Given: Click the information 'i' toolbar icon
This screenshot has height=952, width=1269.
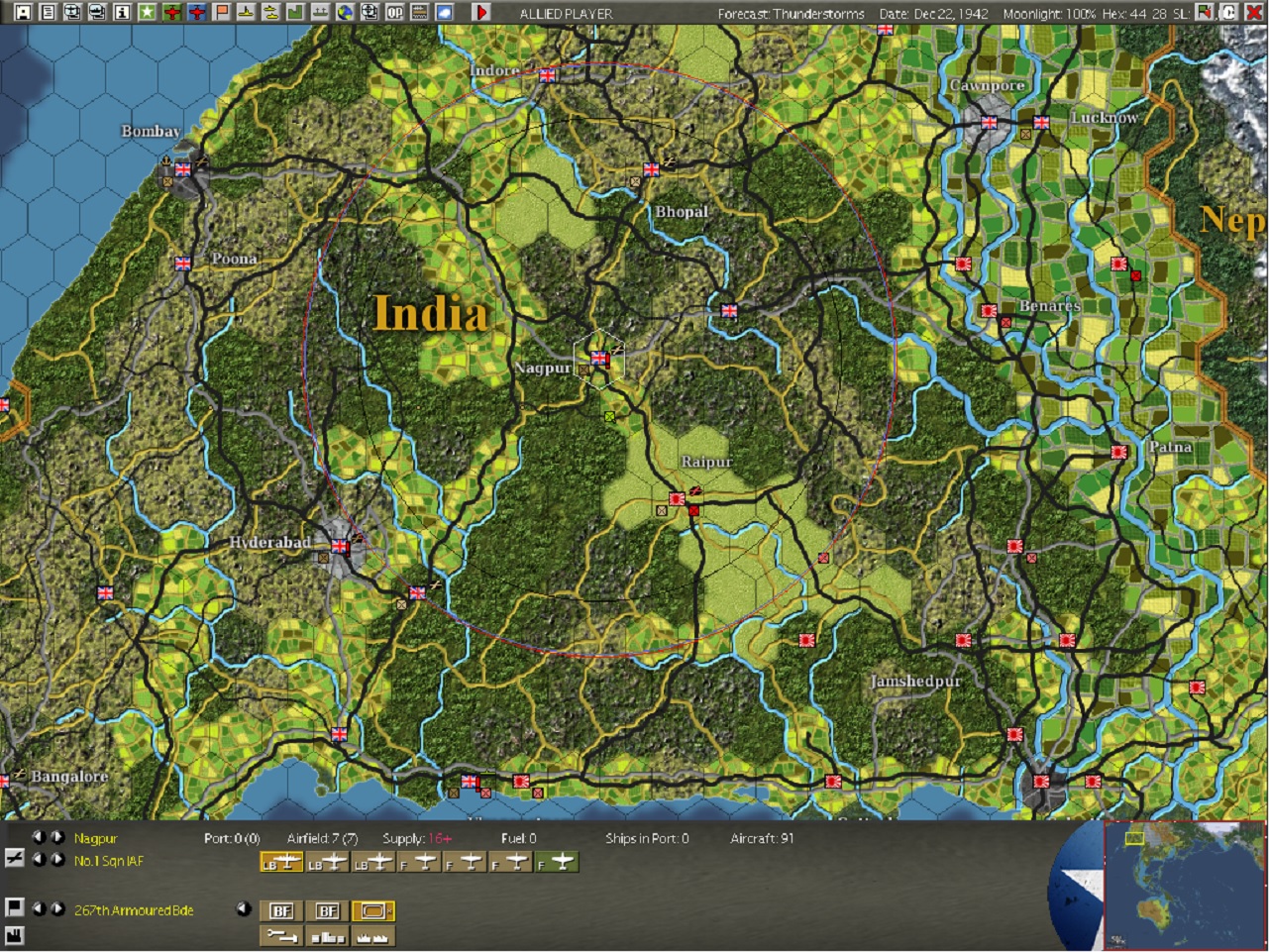Looking at the screenshot, I should (x=121, y=12).
